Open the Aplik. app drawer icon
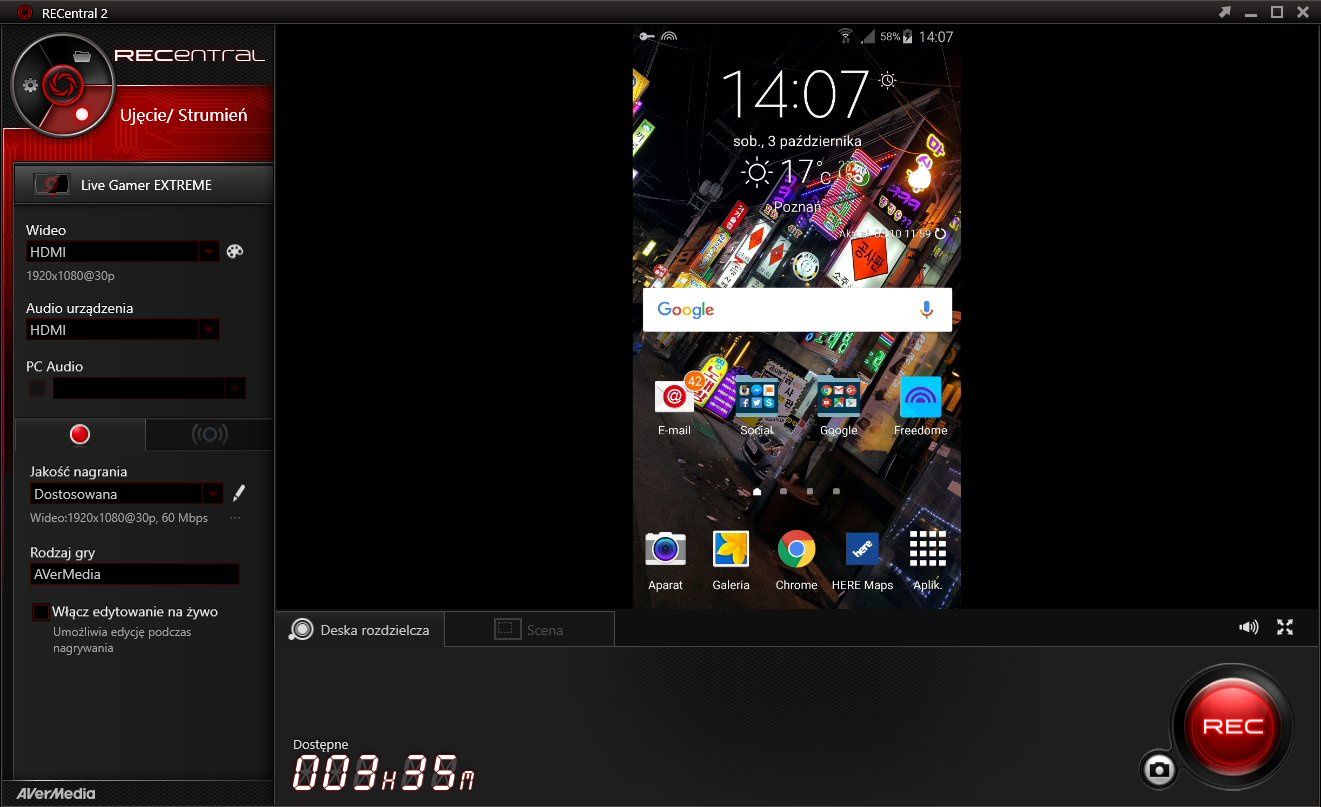Viewport: 1321px width, 807px height. [x=927, y=559]
